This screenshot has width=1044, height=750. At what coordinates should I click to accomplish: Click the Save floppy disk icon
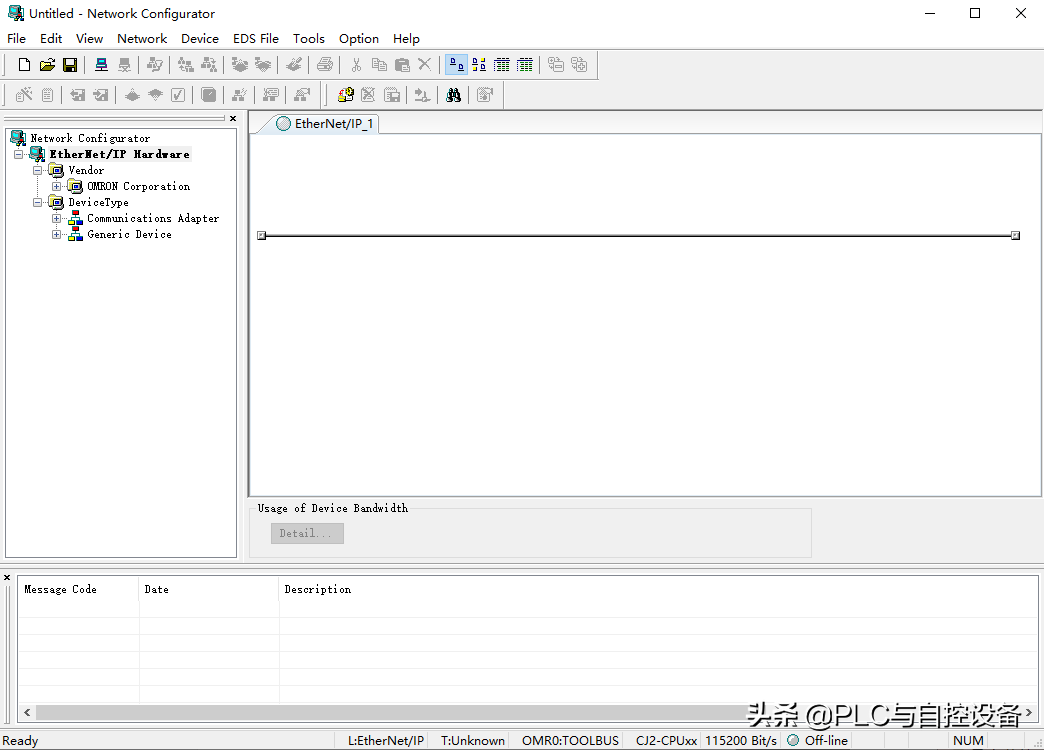(70, 65)
